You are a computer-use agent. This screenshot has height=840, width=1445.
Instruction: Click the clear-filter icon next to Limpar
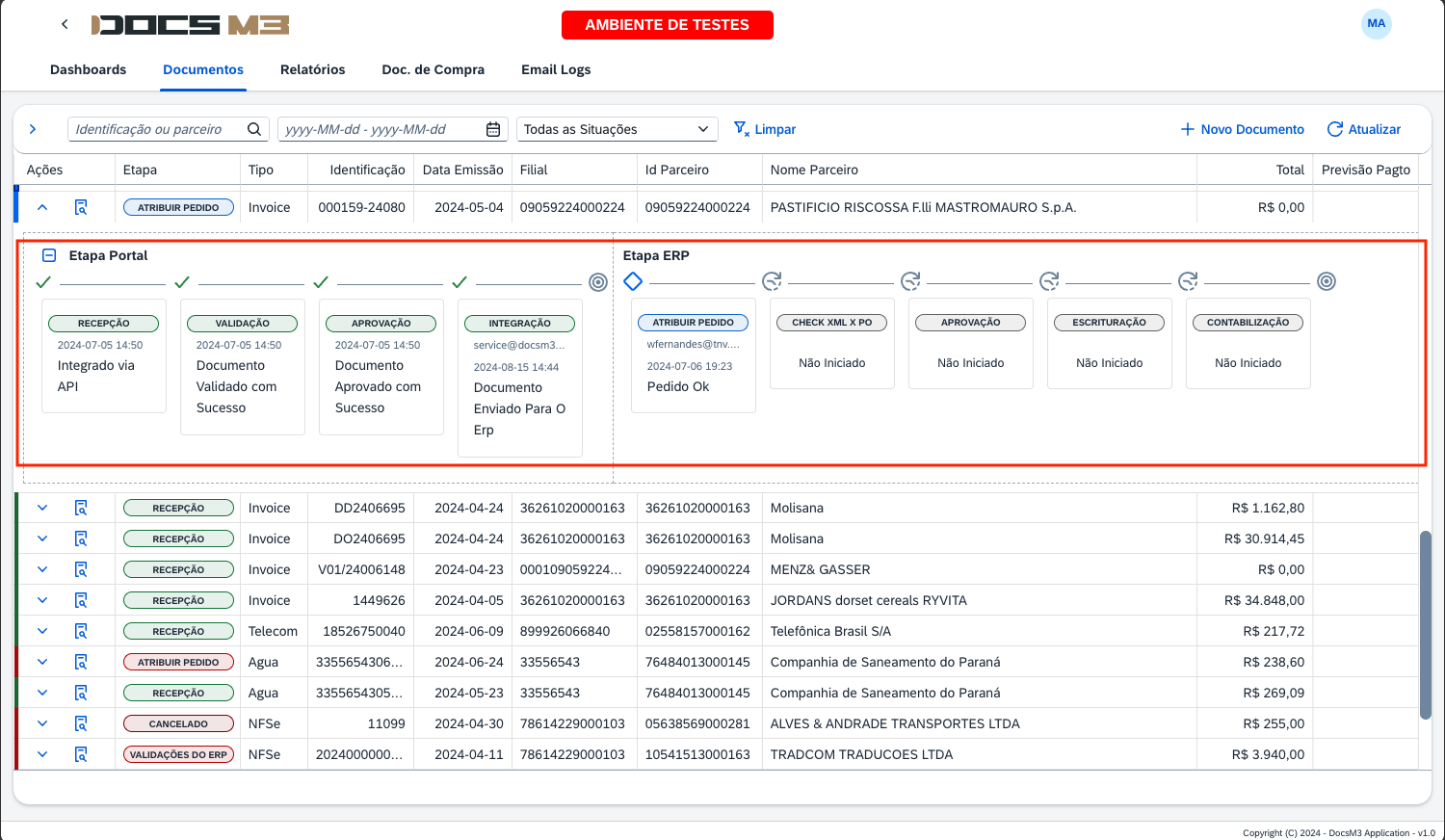pos(740,128)
